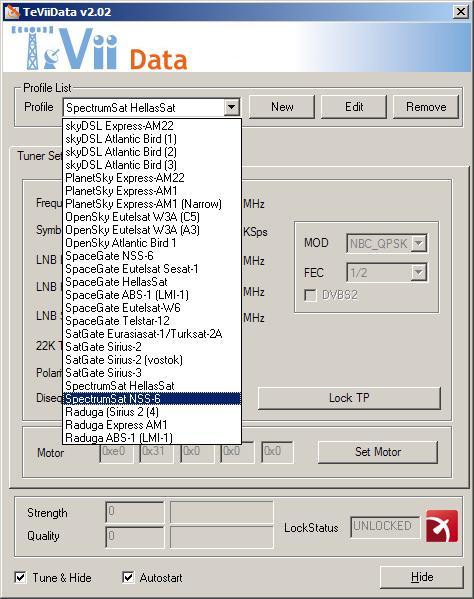
Task: Select OpenSky Eutelsat W3A (C5)
Action: tap(152, 217)
